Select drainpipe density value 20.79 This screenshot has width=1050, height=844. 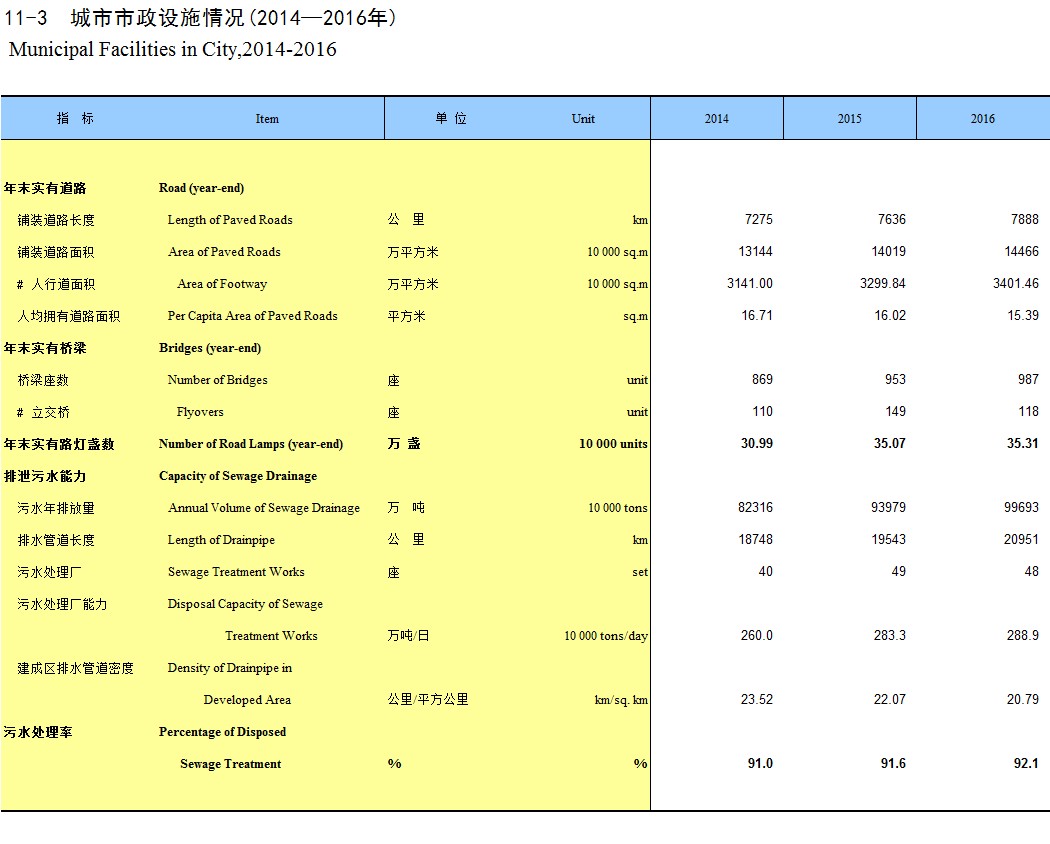1023,700
